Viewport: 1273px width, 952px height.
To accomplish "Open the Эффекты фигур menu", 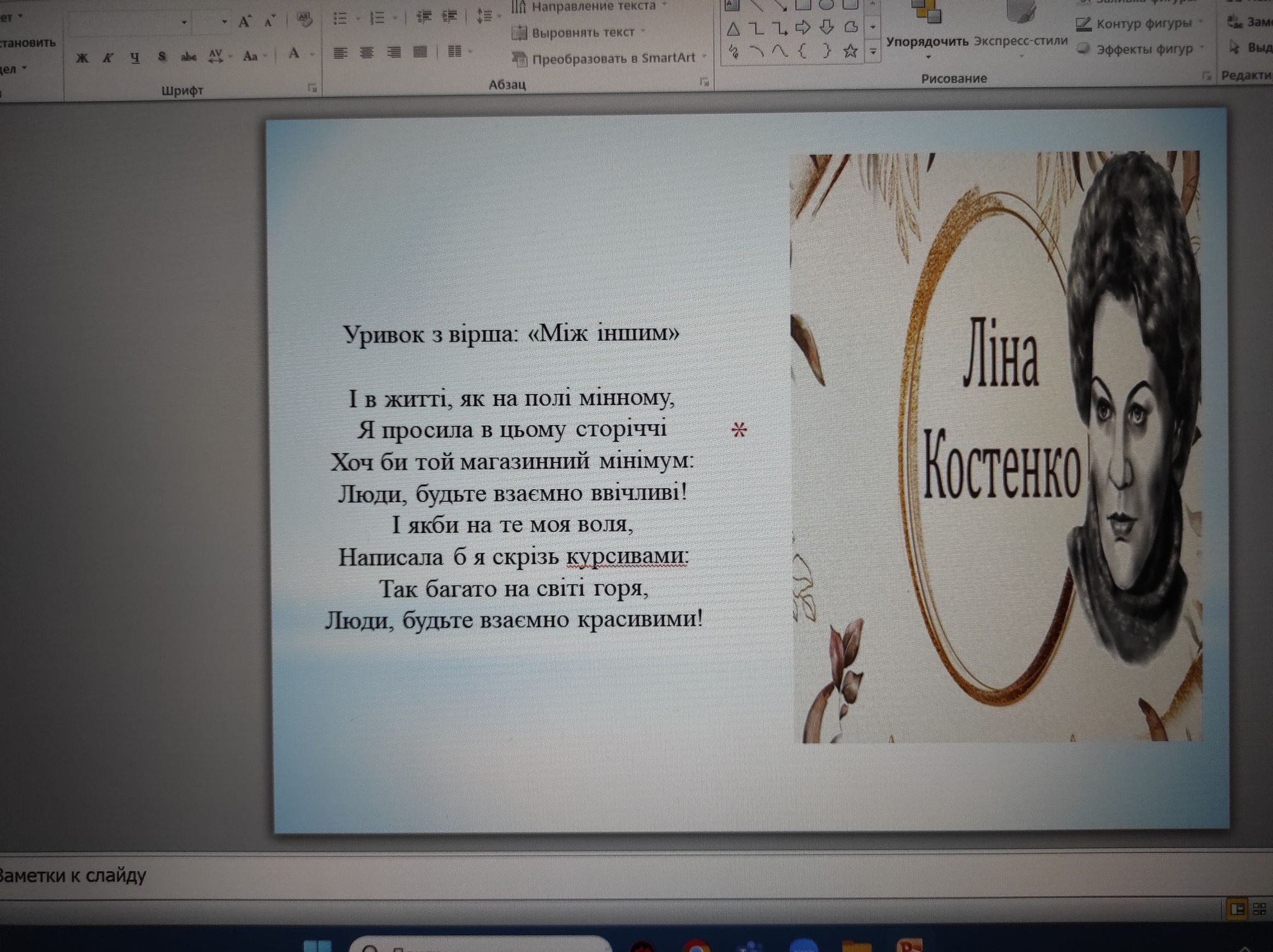I will click(1144, 49).
